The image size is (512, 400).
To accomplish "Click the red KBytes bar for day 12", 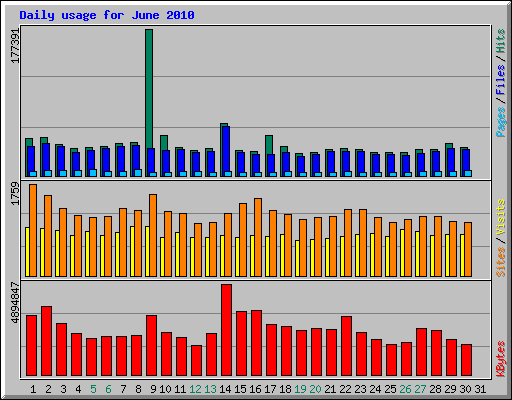I will [x=196, y=361].
